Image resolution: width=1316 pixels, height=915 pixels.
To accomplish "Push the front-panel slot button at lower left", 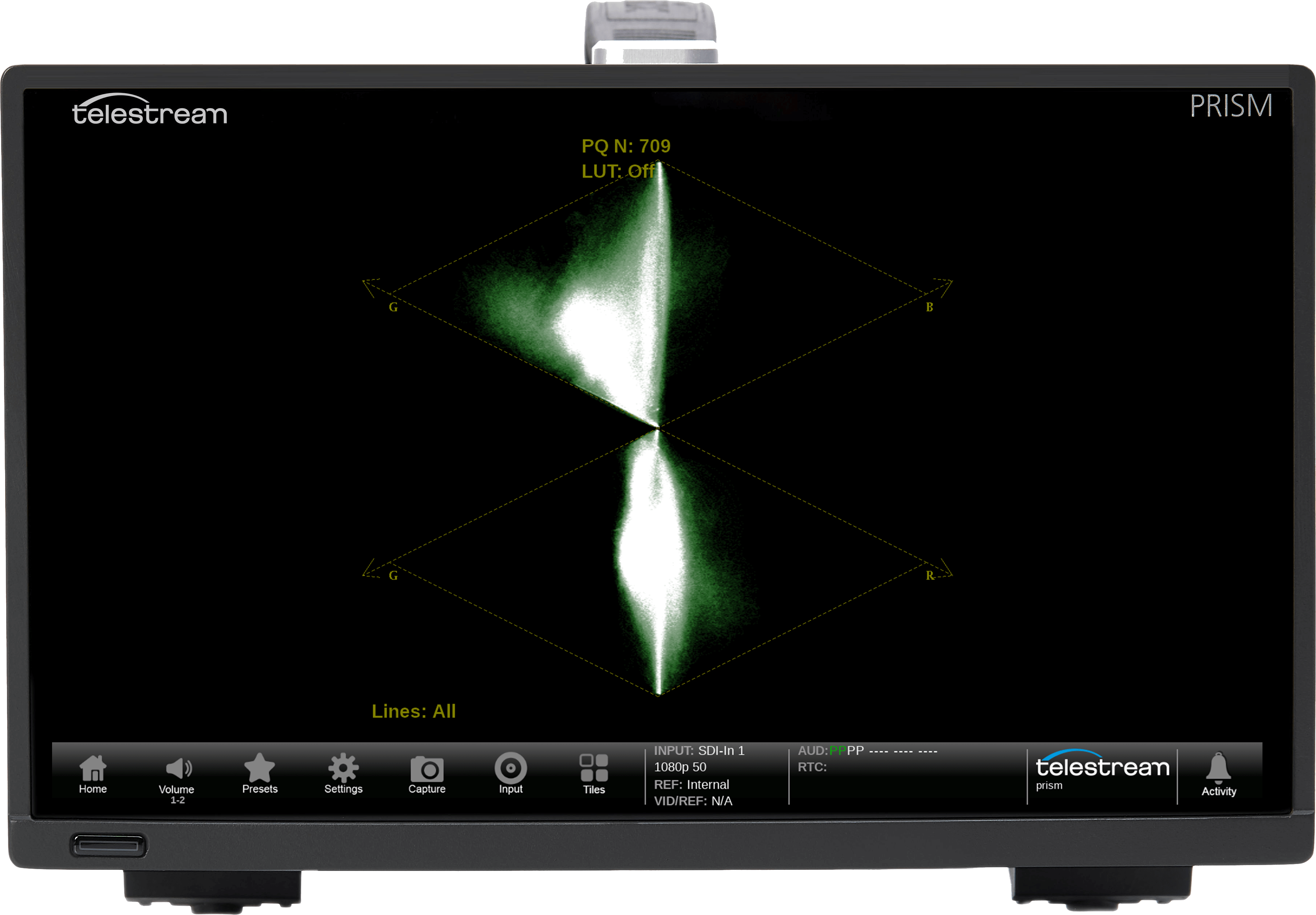I will [x=108, y=846].
